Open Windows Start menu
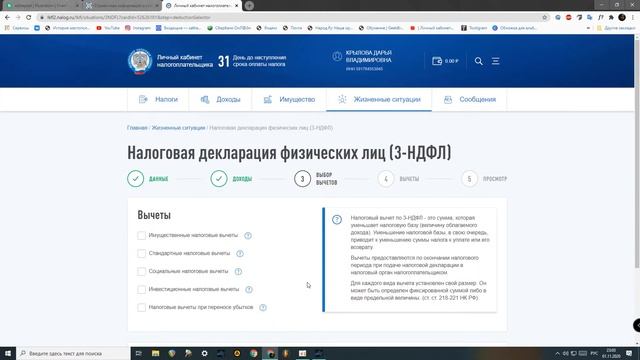 point(8,353)
